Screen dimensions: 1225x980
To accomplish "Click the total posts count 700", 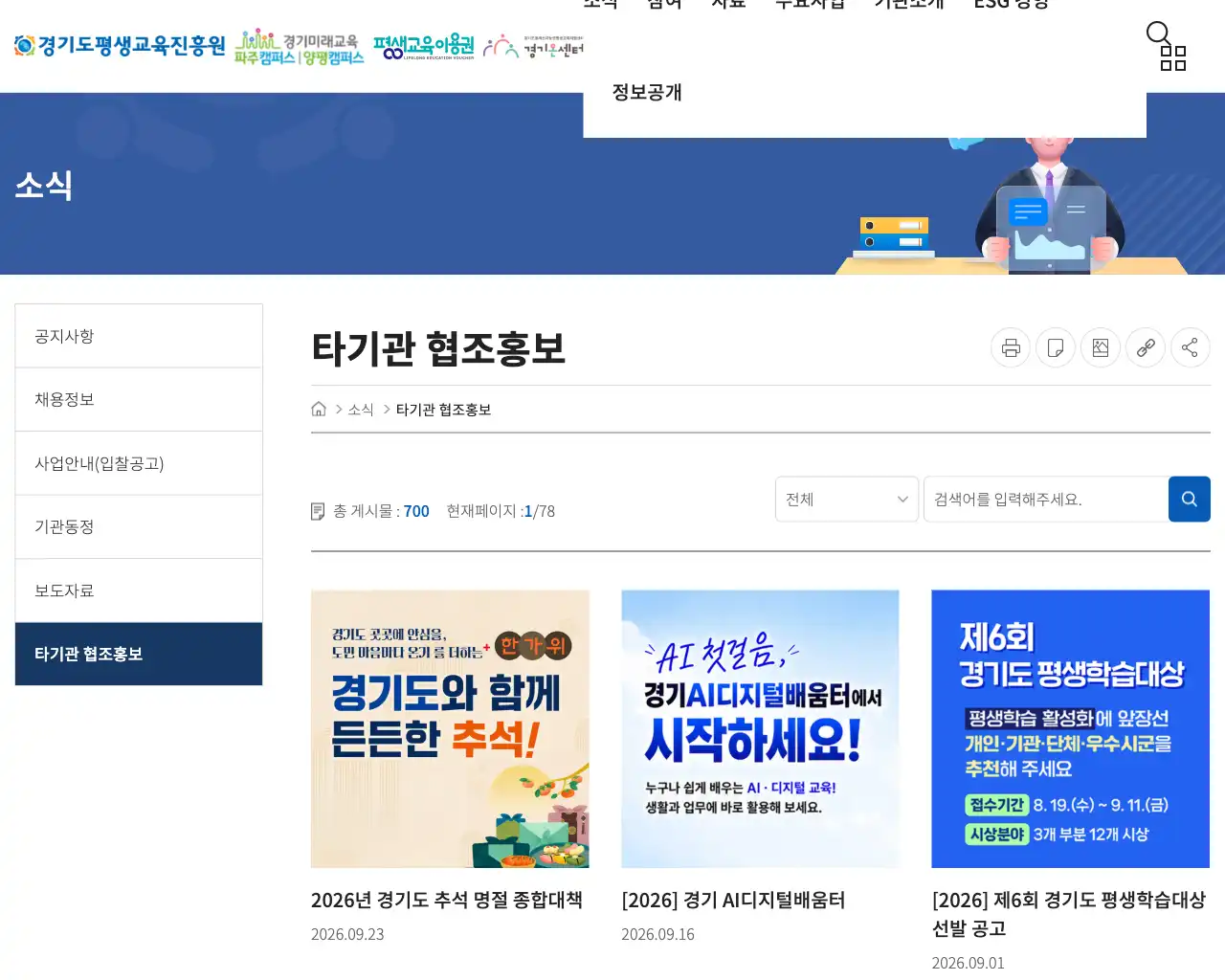I will pyautogui.click(x=416, y=511).
